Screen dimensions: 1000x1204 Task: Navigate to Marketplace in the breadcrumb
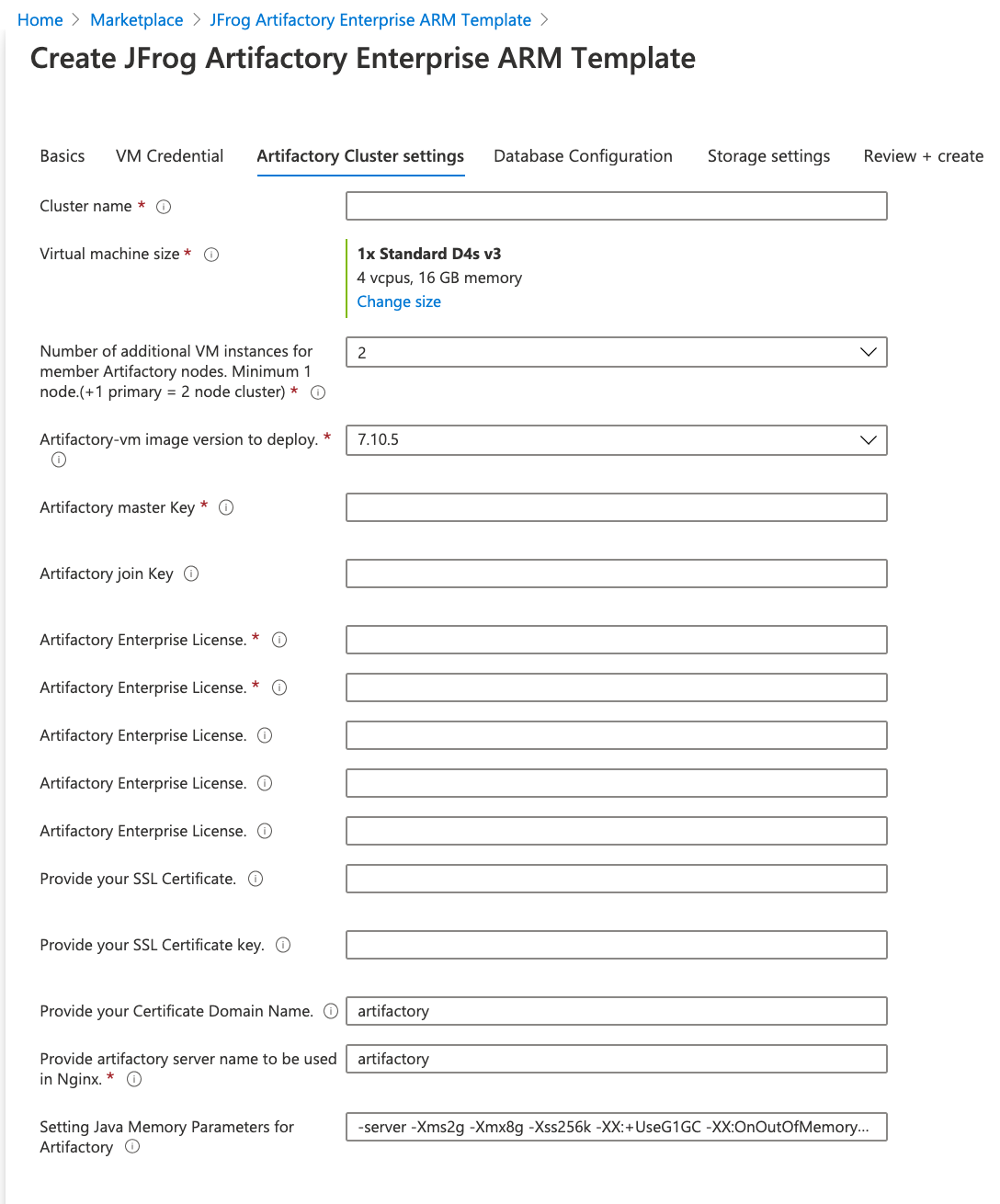point(136,20)
